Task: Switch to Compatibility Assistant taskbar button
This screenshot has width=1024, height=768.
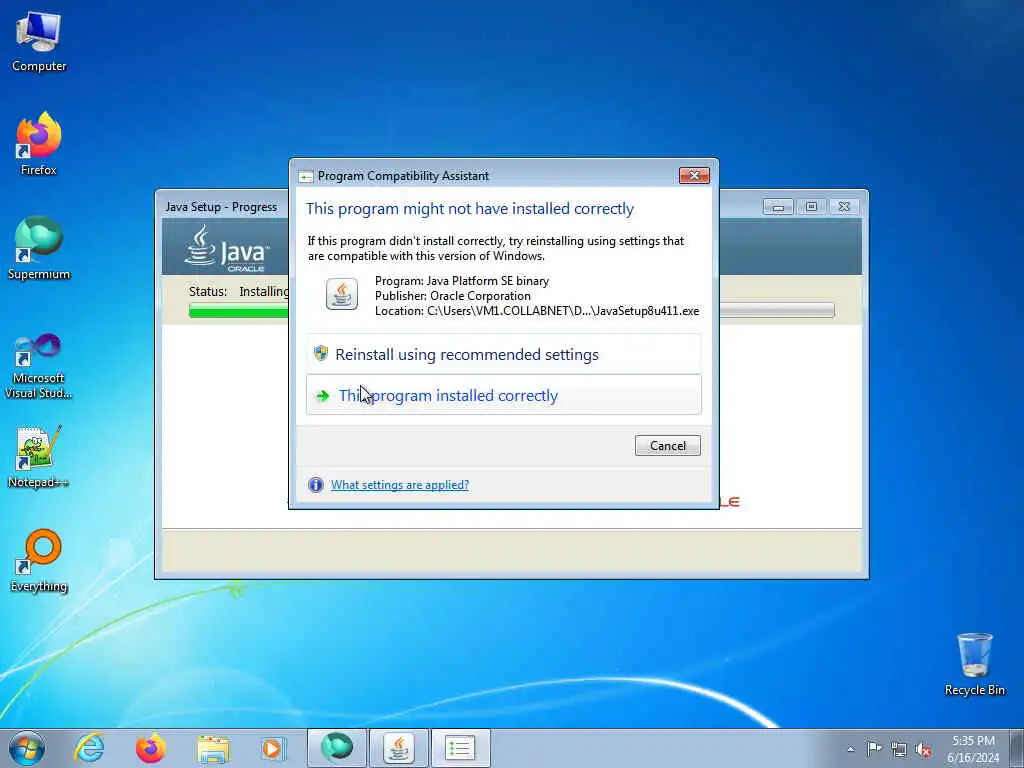Action: (x=460, y=748)
